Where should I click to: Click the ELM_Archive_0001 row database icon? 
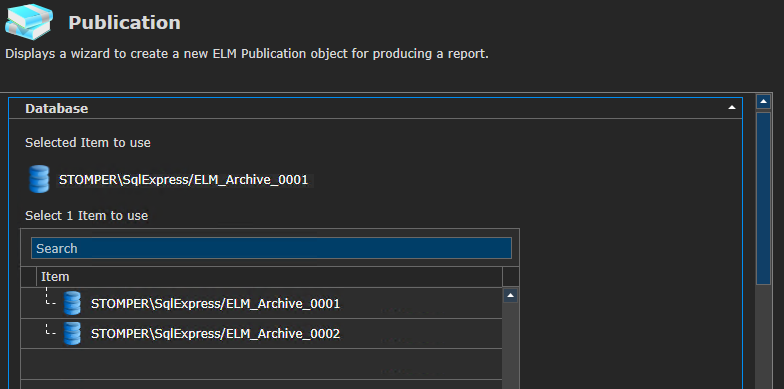(72, 303)
